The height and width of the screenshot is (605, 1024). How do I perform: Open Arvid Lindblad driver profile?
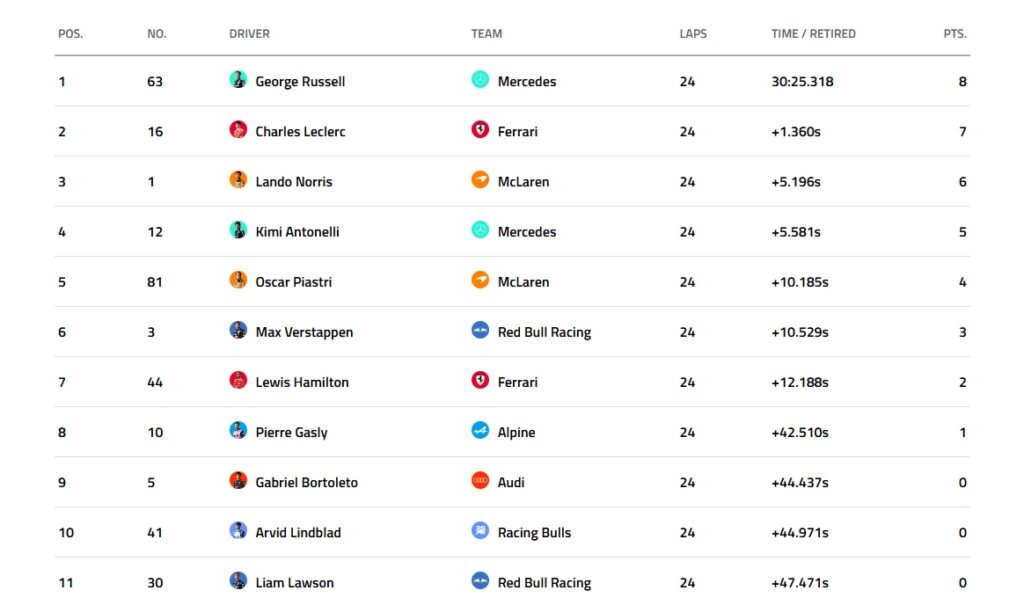click(298, 532)
